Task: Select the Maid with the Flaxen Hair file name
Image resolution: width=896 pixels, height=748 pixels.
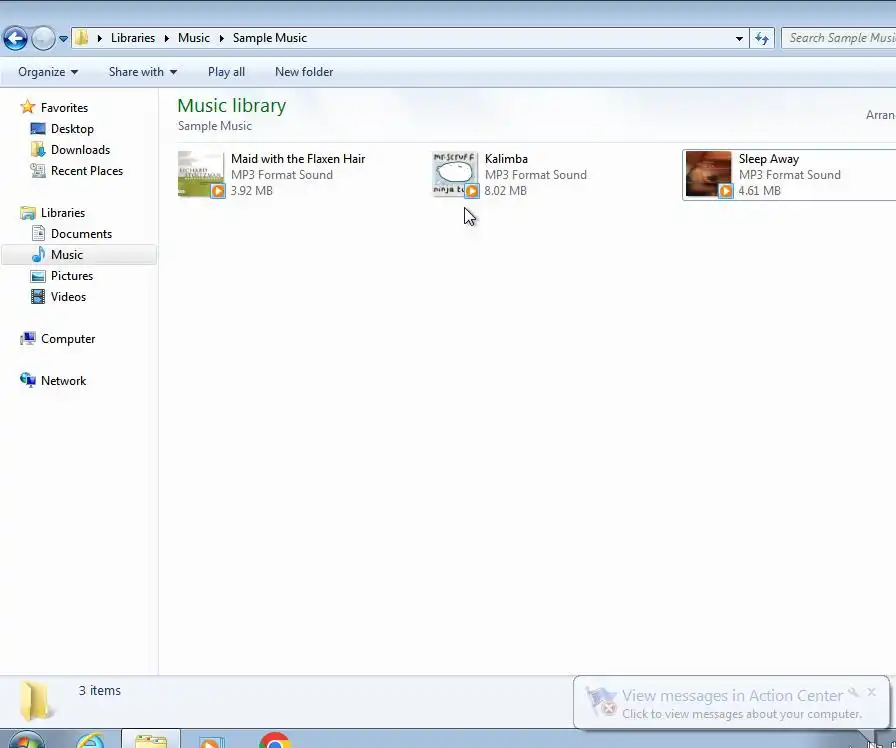Action: click(x=298, y=159)
